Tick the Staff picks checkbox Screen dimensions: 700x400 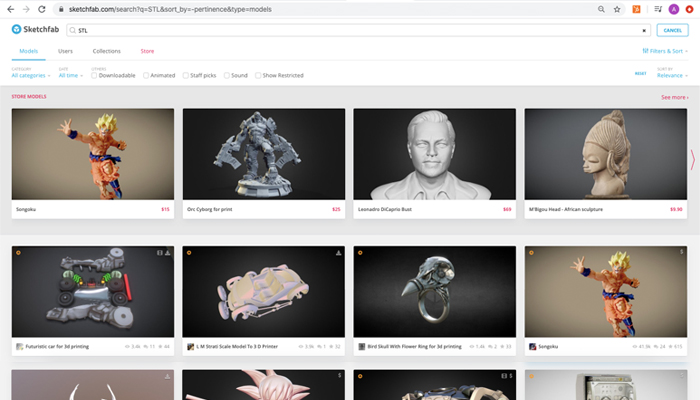(x=185, y=75)
